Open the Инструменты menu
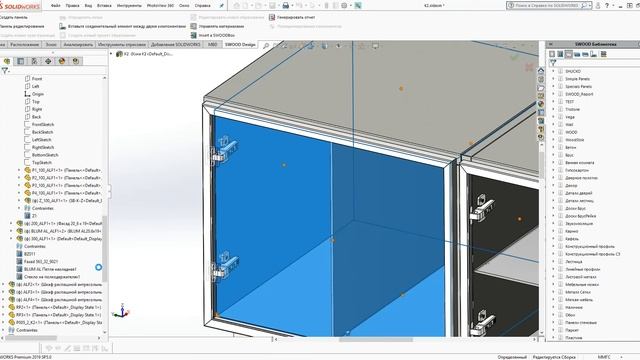This screenshot has width=640, height=360. click(129, 6)
